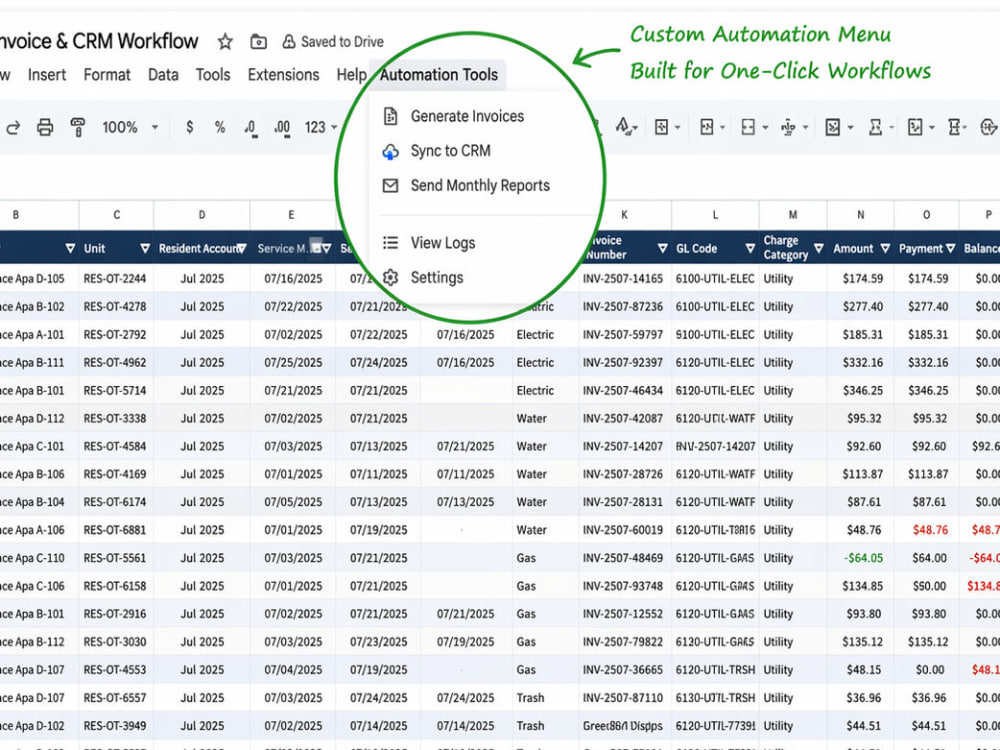Star the Invoice & CRM Workflow document
Screen dimensions: 1000x750
pos(225,42)
